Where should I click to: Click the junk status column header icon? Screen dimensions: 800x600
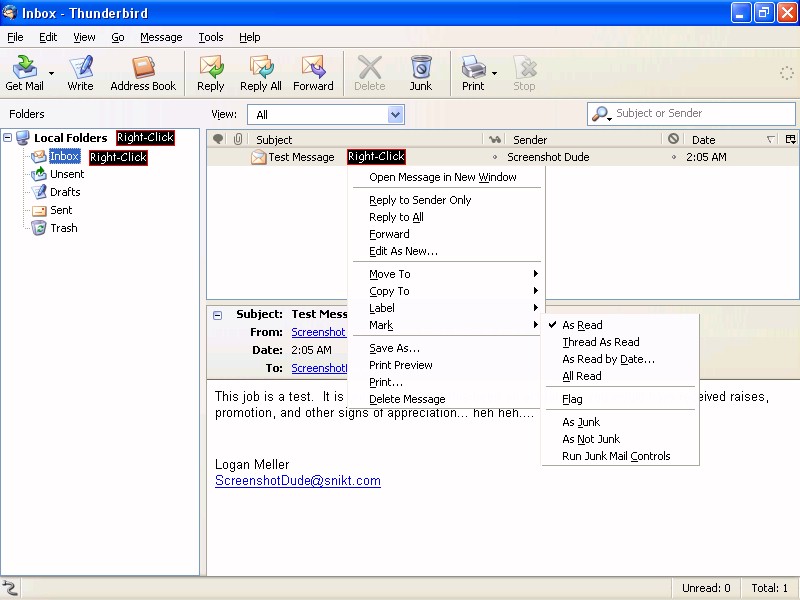673,138
